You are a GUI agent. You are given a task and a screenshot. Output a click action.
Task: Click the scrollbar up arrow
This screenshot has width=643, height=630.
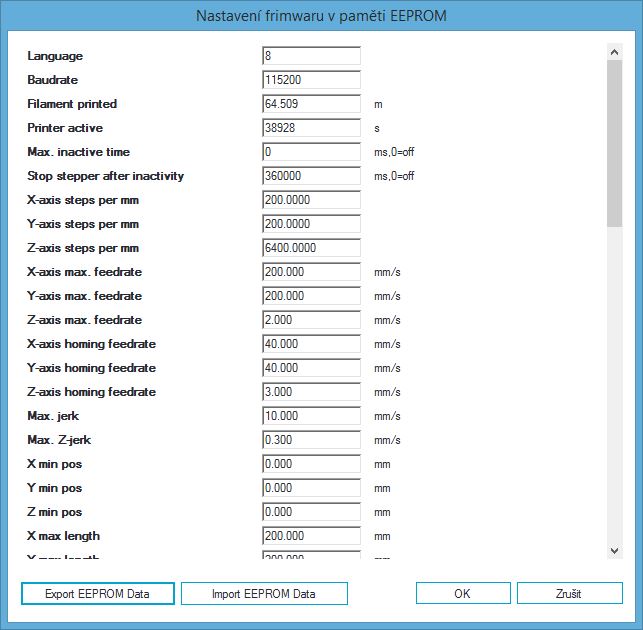(615, 51)
